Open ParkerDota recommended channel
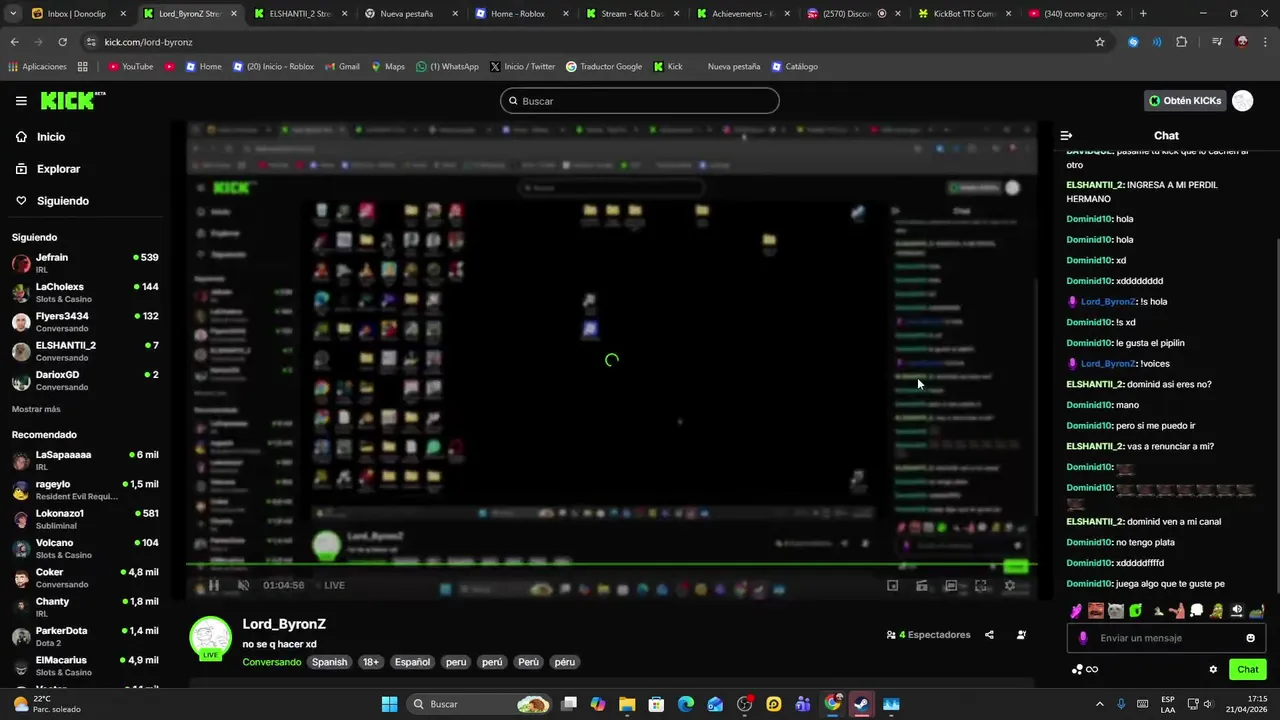The height and width of the screenshot is (720, 1280). 85,636
